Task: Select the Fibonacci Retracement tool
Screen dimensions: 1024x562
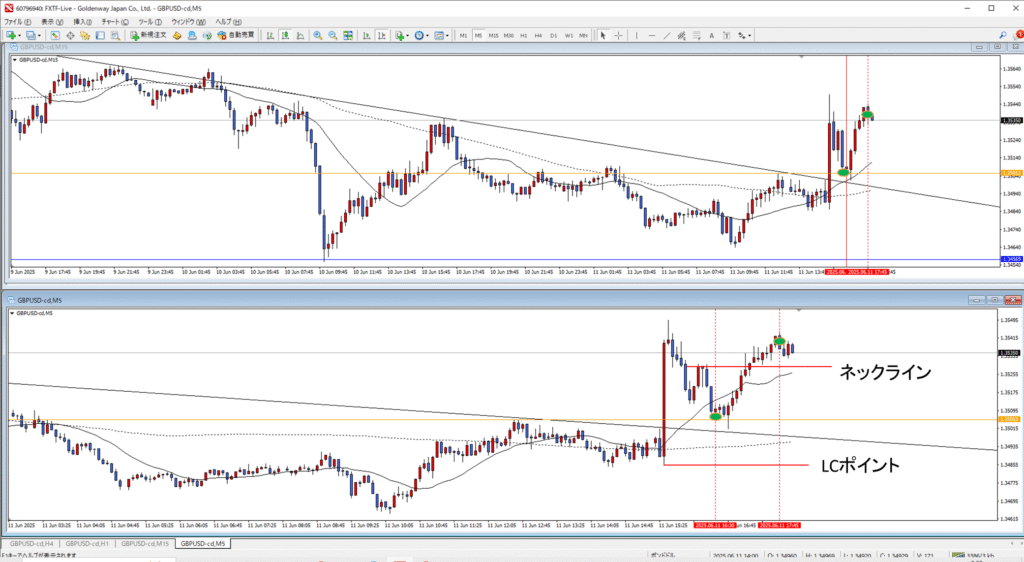Action: pos(697,35)
